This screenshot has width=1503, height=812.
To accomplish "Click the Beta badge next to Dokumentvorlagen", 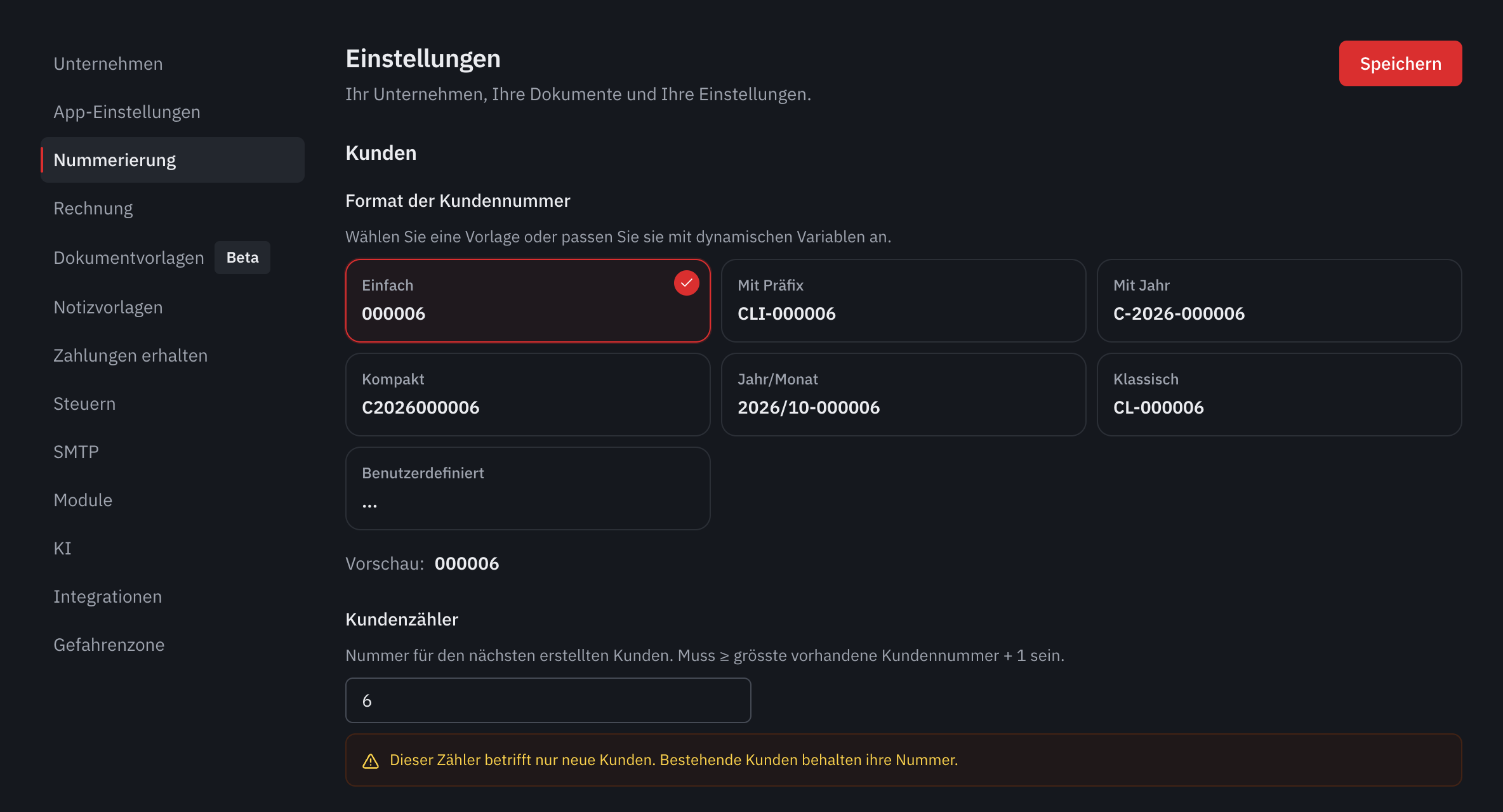I will pos(242,258).
